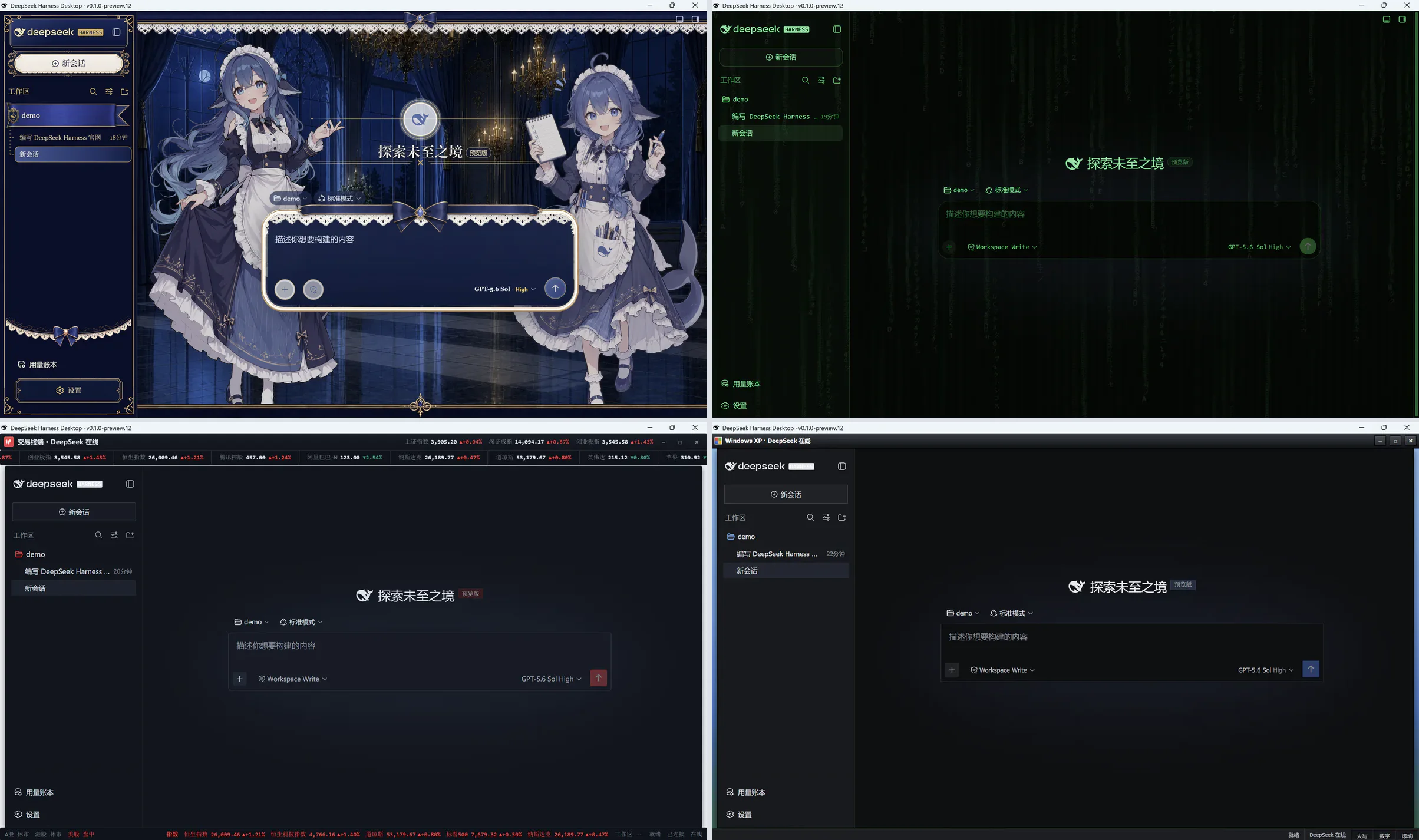1419x840 pixels.
Task: Click the blue send arrow in Windows XP window
Action: 1311,669
